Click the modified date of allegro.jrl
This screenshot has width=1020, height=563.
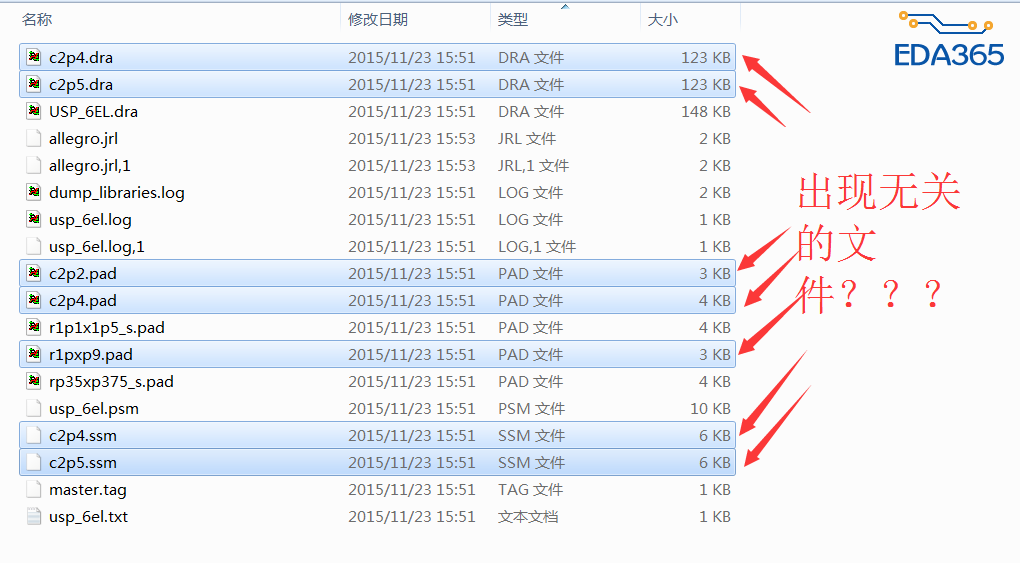pyautogui.click(x=412, y=139)
